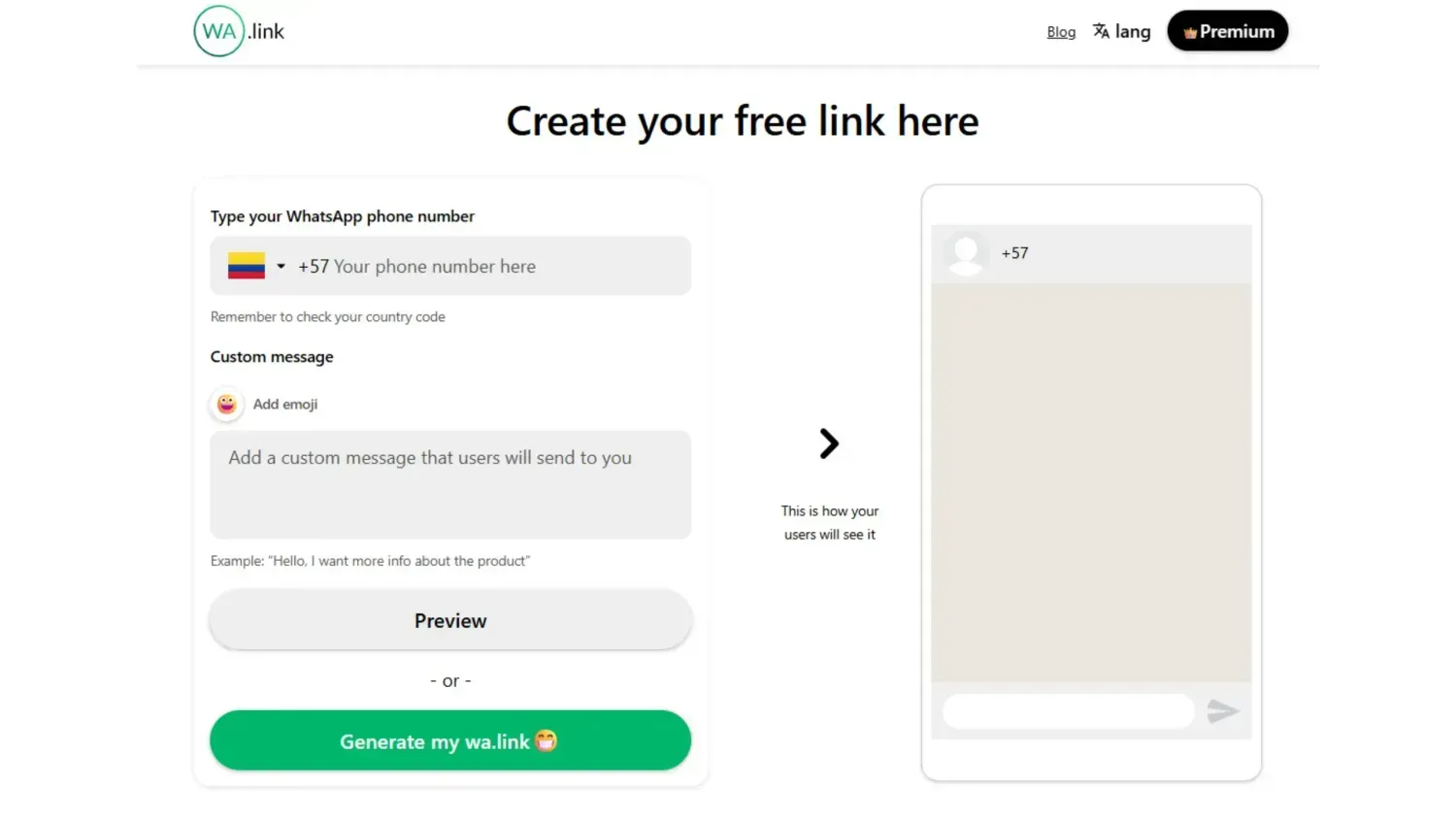
Task: Click the send arrow in phone preview
Action: click(x=1222, y=711)
